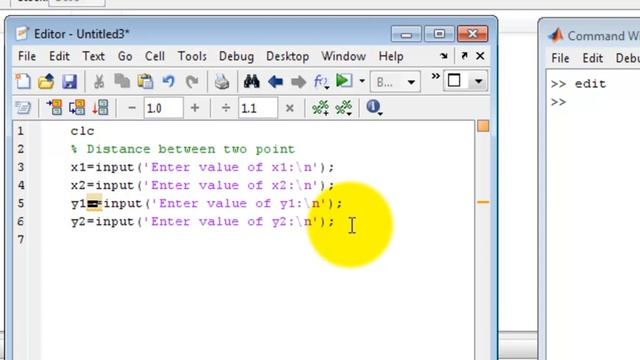Open the tile layout dropdown arrow

pos(478,81)
